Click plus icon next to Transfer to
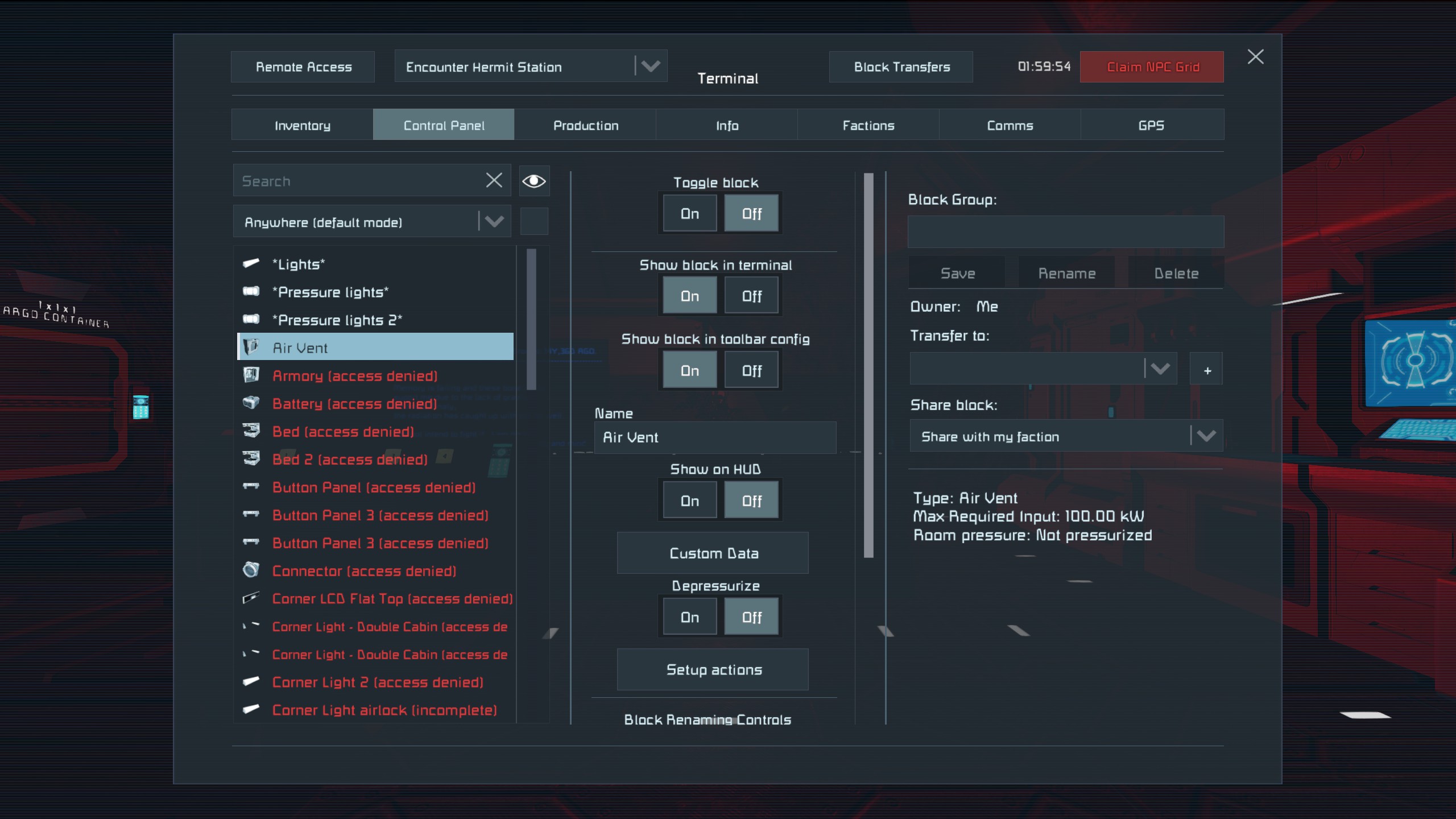 click(x=1207, y=370)
